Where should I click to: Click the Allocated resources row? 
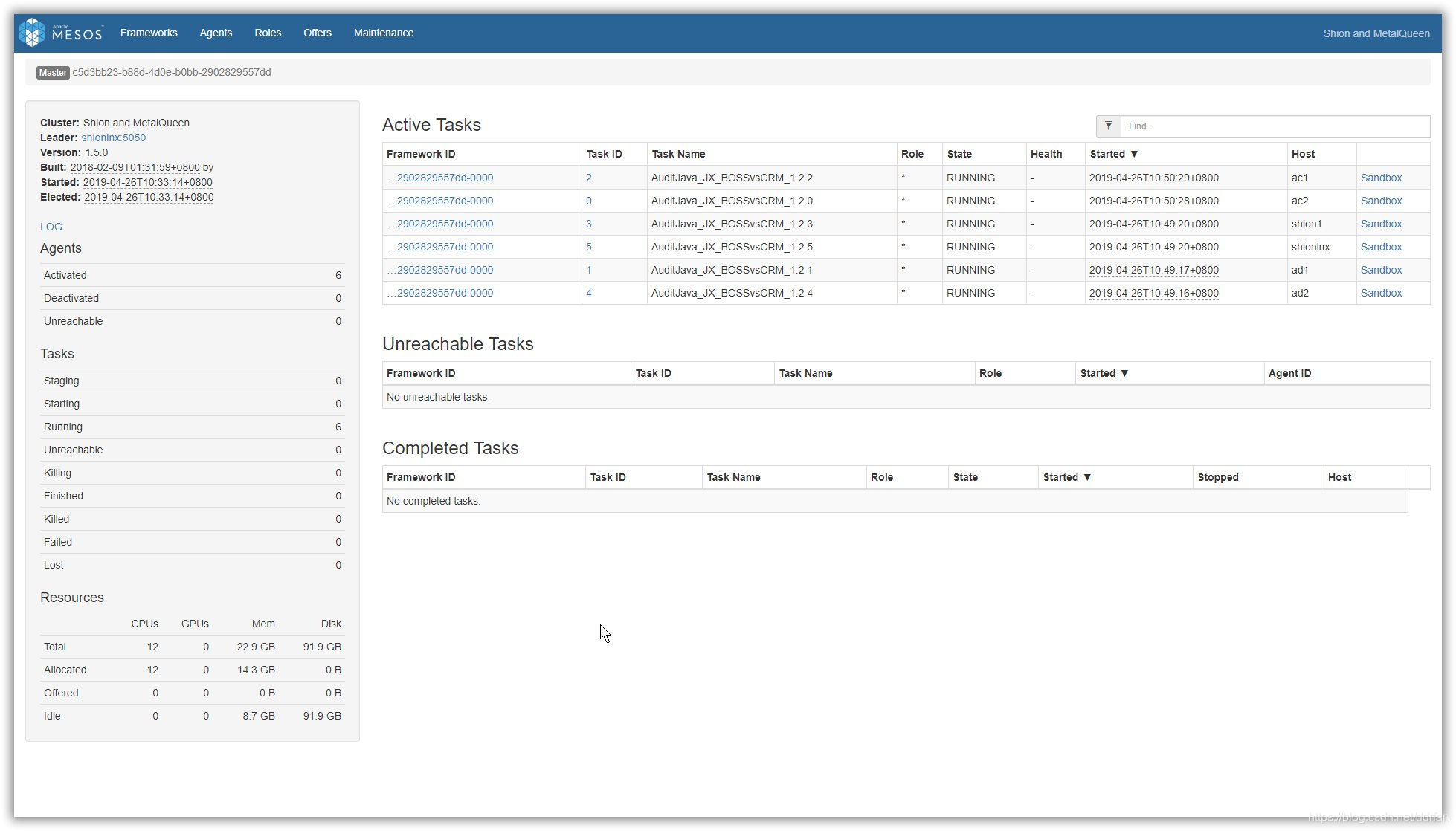[193, 670]
